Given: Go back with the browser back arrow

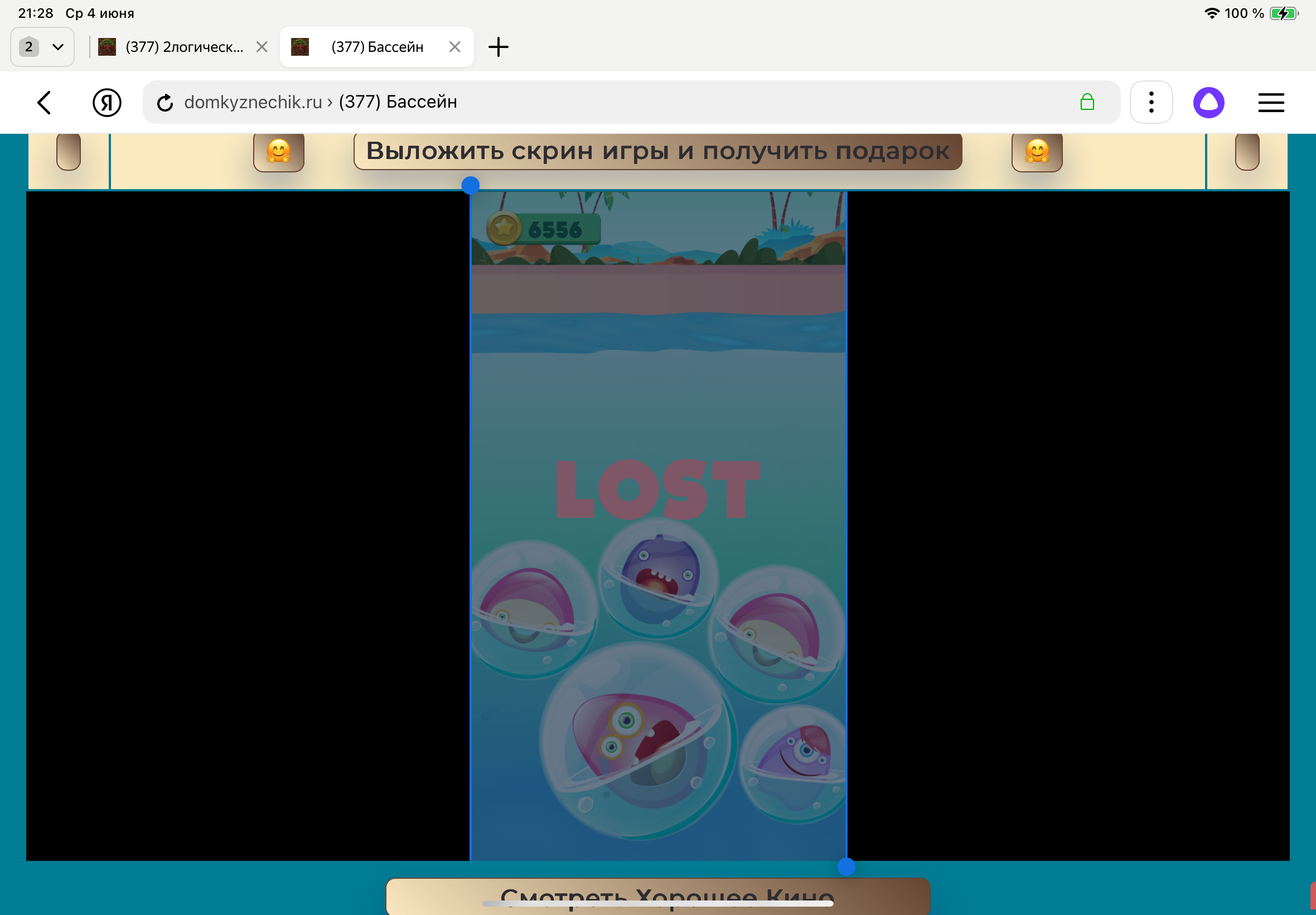Looking at the screenshot, I should tap(44, 103).
